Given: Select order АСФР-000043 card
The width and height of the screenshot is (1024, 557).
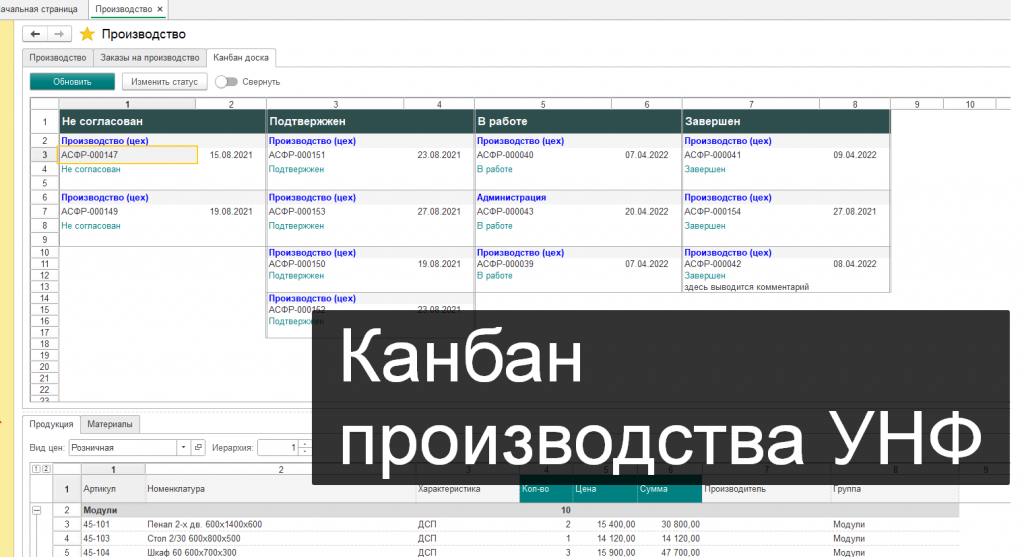Looking at the screenshot, I should pyautogui.click(x=505, y=212).
